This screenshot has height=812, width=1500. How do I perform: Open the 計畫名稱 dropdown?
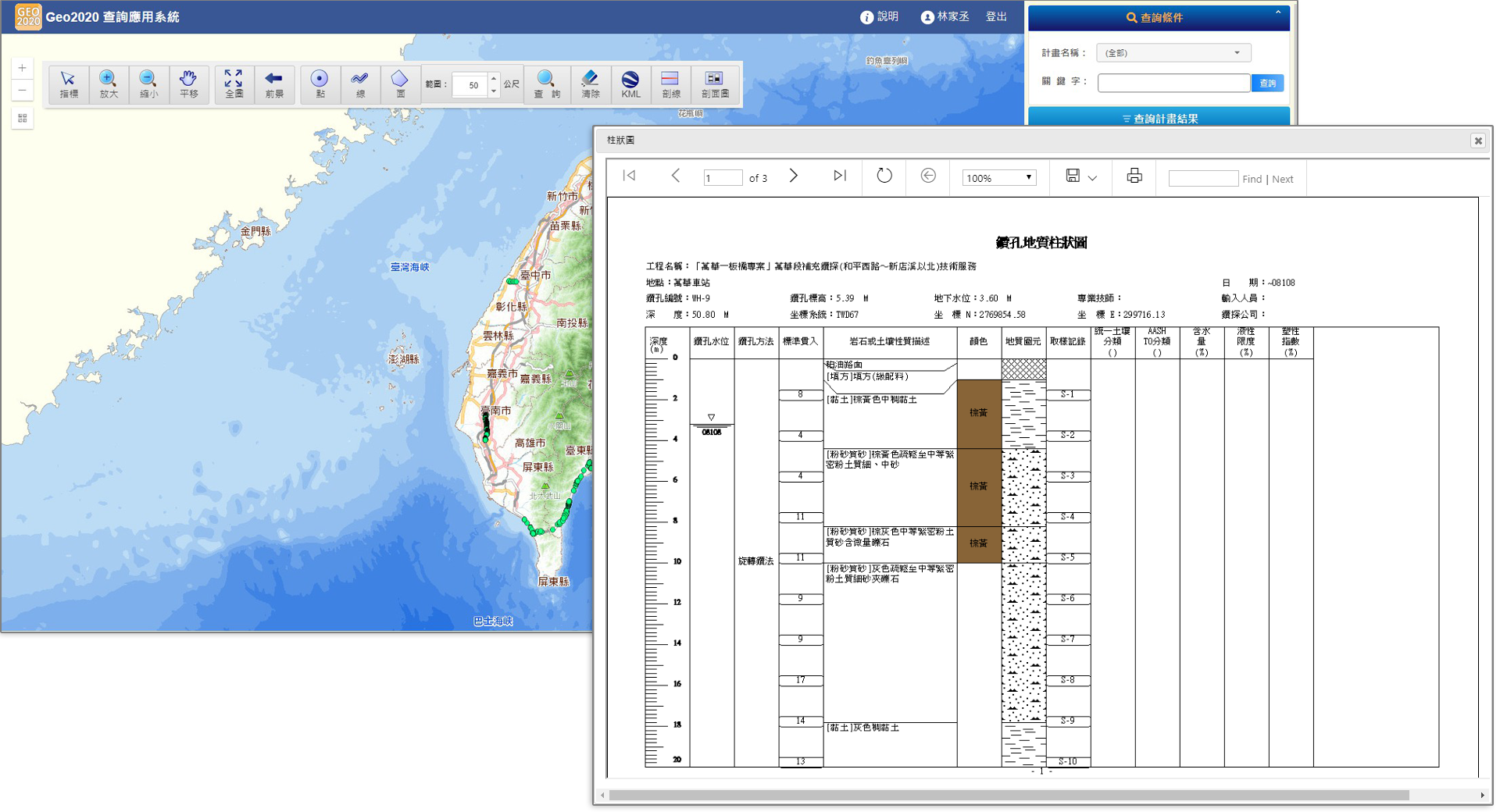[x=1173, y=53]
